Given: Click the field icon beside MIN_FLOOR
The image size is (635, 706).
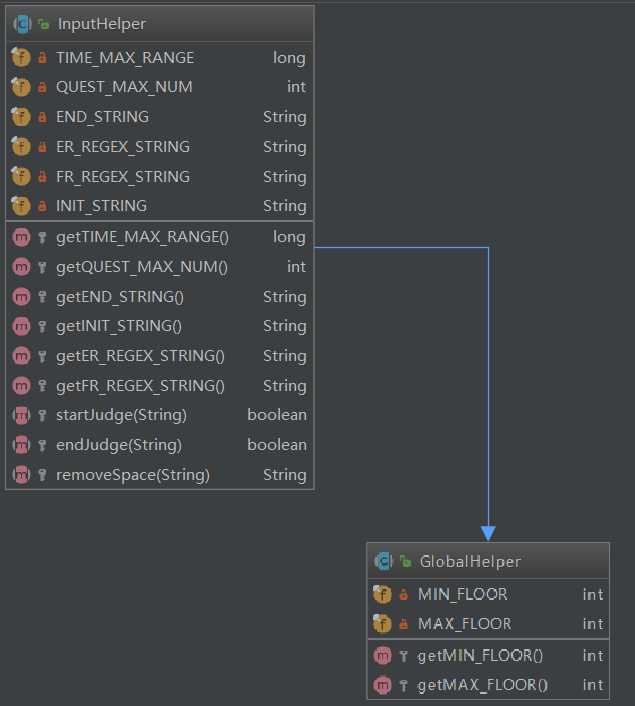Looking at the screenshot, I should 382,594.
